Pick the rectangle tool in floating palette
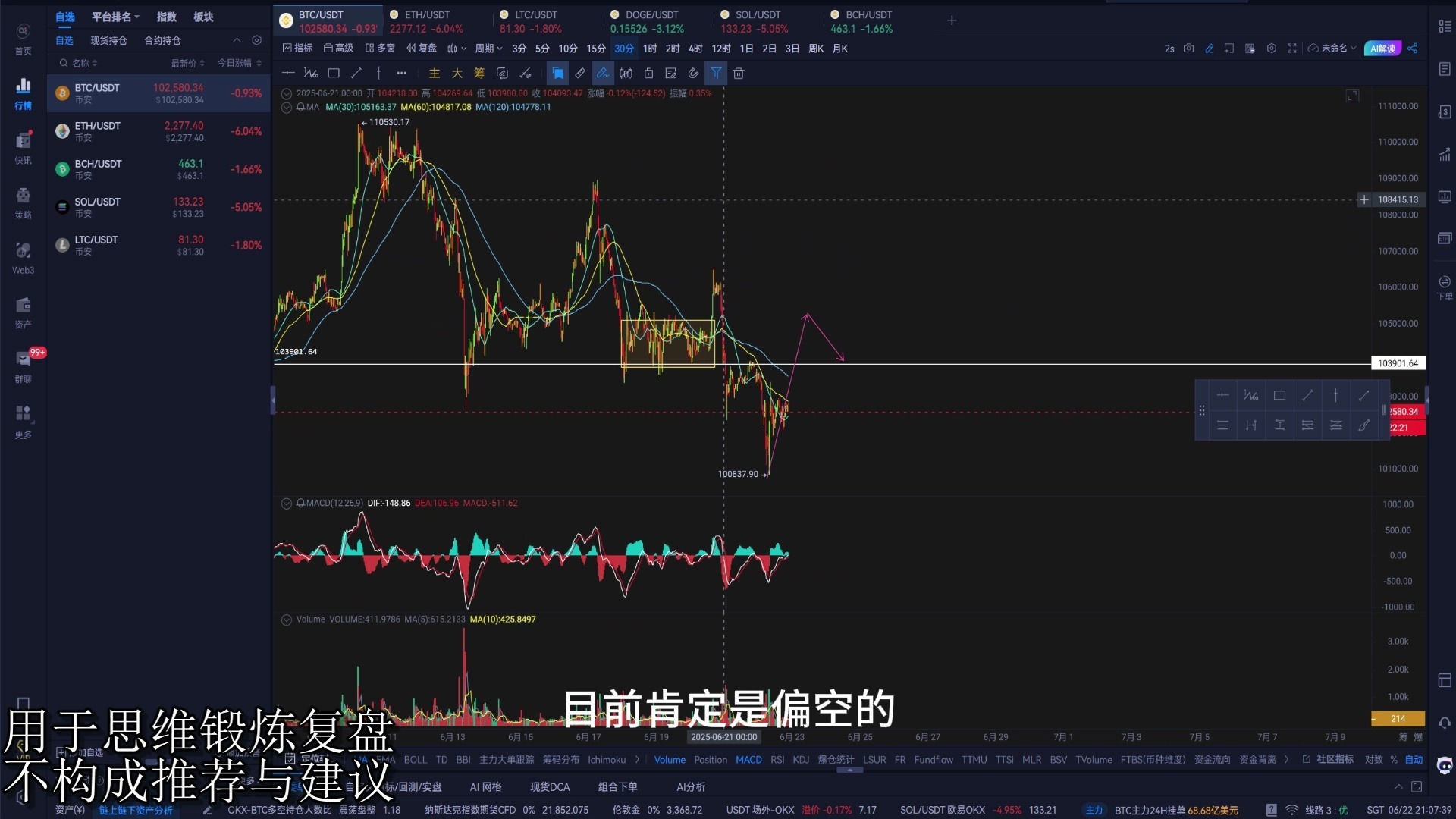The image size is (1456, 819). pyautogui.click(x=1279, y=396)
